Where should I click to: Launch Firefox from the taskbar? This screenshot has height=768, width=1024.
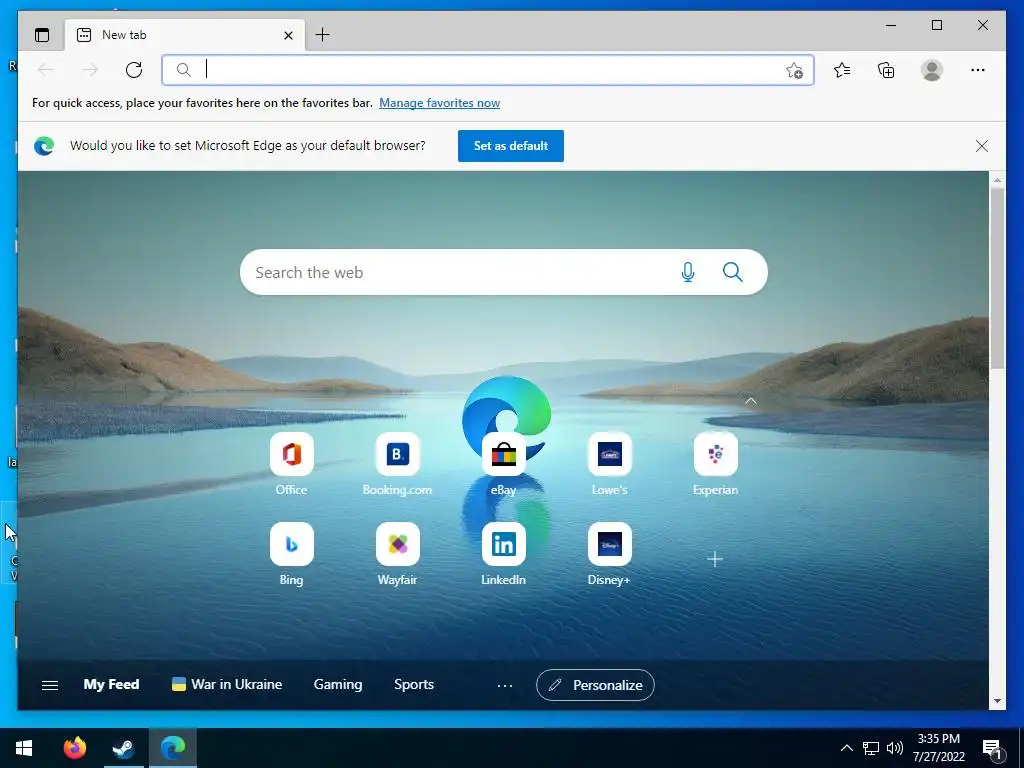click(74, 748)
